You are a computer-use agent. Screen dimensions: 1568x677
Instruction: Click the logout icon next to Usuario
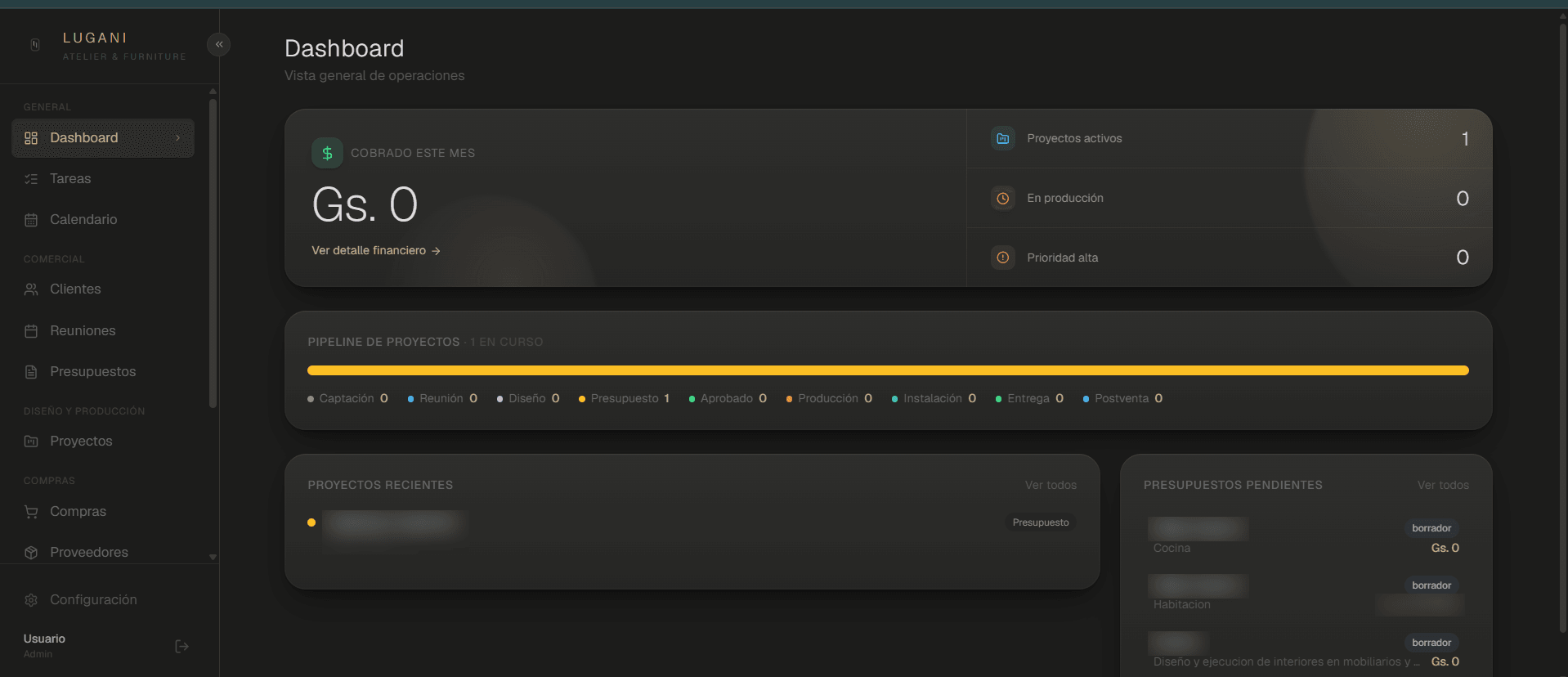pos(182,647)
